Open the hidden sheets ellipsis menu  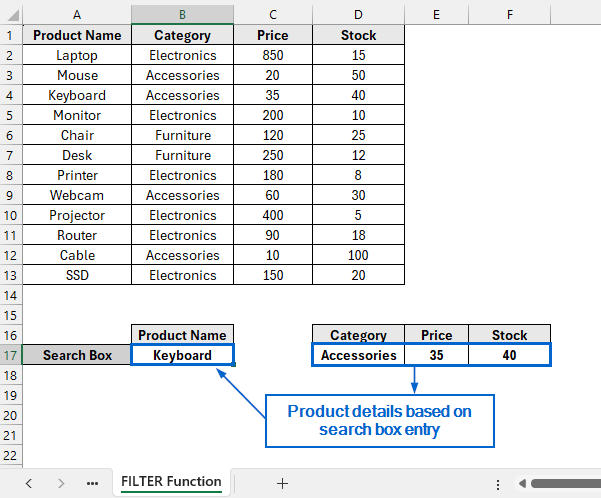click(92, 483)
